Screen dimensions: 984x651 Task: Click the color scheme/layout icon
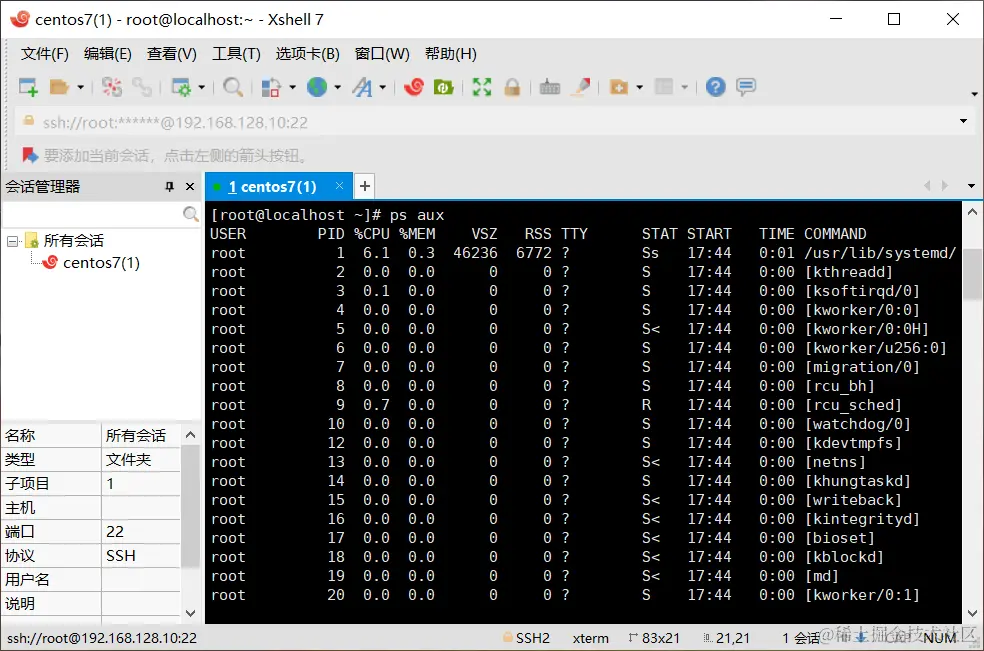pyautogui.click(x=271, y=87)
